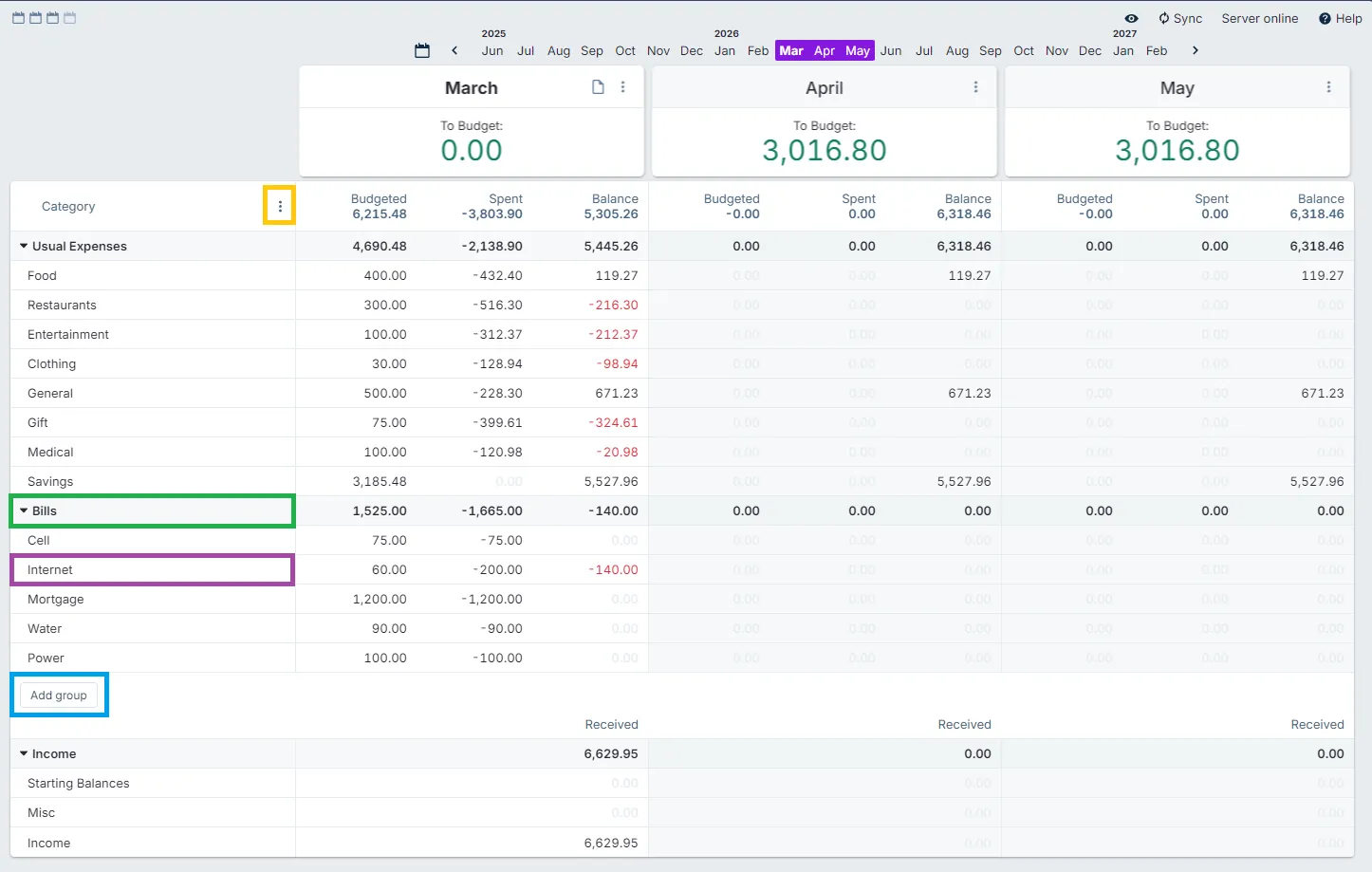Select the four-month view calendar icon

69,18
